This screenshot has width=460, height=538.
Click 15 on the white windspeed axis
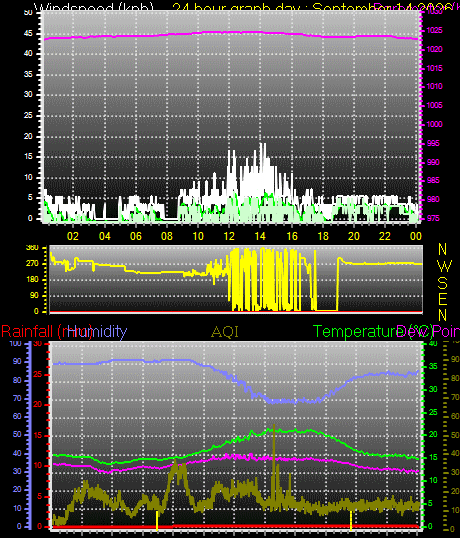28,156
